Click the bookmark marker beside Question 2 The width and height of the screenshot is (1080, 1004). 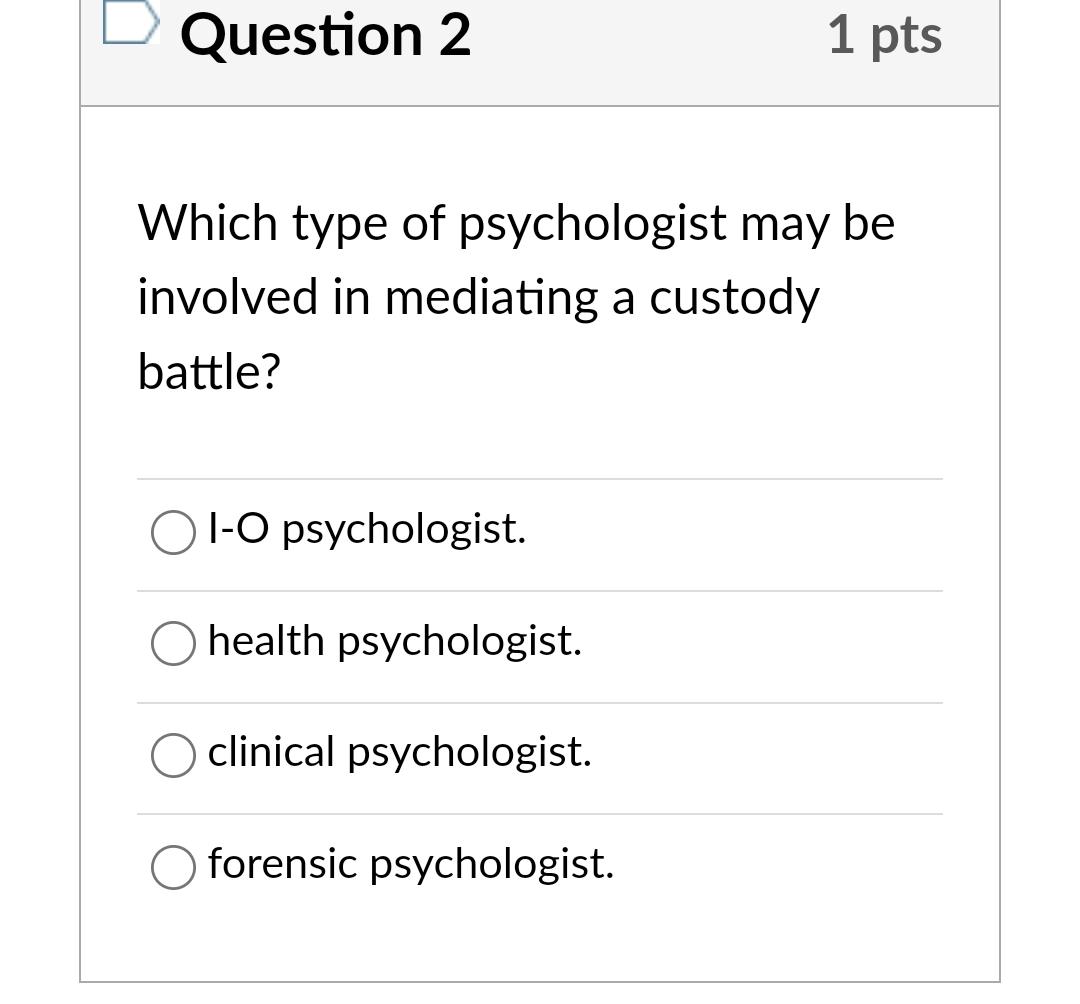pos(129,22)
